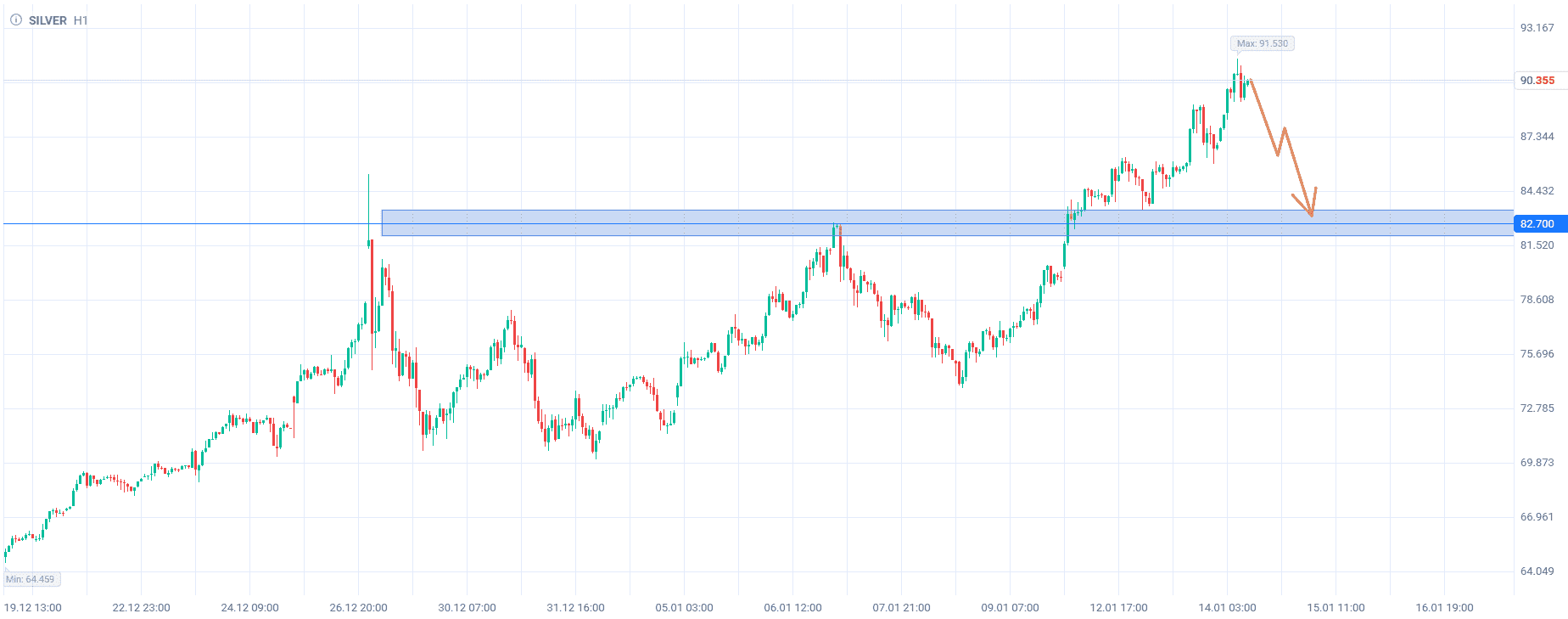
Task: Select the current price label 90.355
Action: 1537,81
